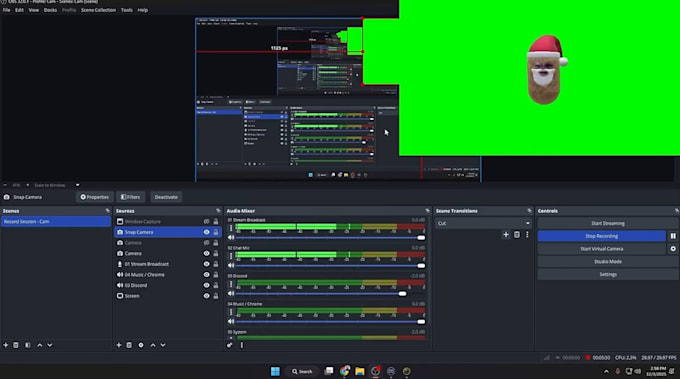Mute the 03 Discord speaker icon
Image resolution: width=680 pixels, height=379 pixels.
231,294
